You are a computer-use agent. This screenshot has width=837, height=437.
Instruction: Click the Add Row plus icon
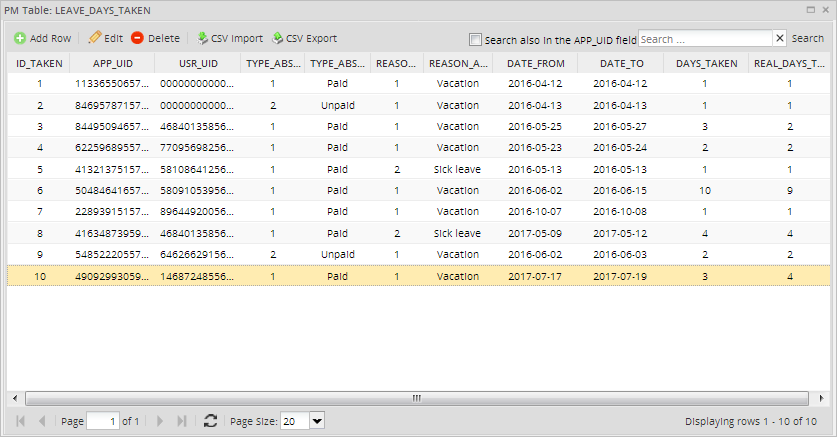(x=20, y=38)
